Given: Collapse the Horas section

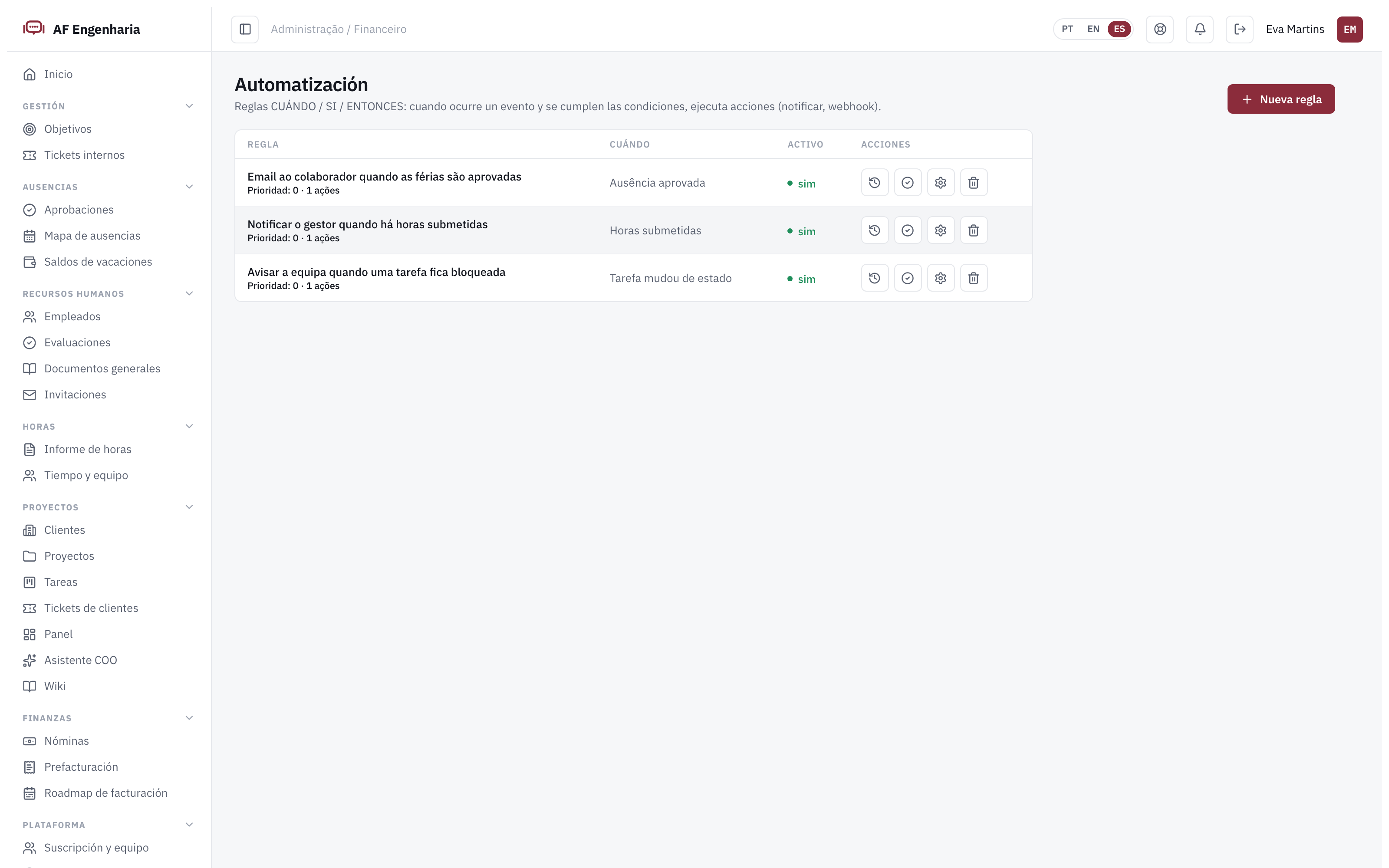Looking at the screenshot, I should tap(189, 426).
